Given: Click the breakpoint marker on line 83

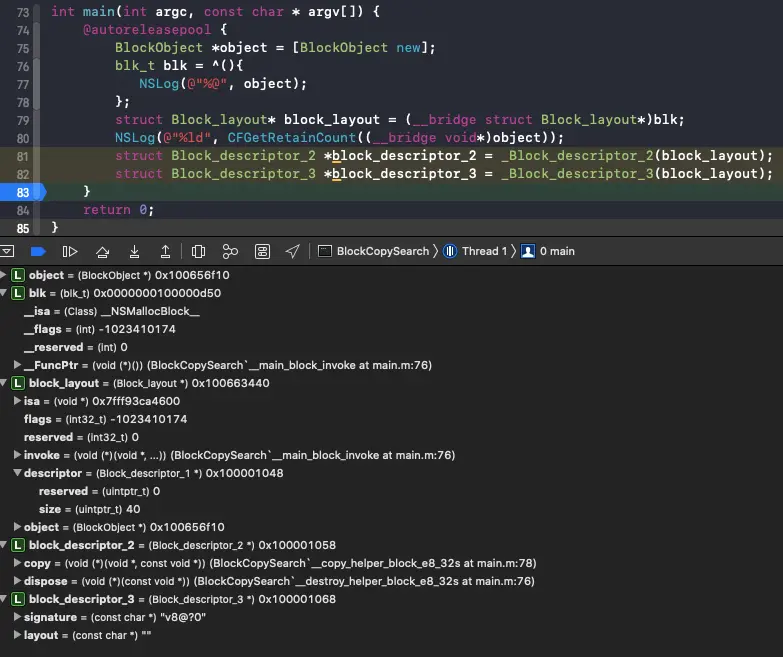Looking at the screenshot, I should (23, 192).
